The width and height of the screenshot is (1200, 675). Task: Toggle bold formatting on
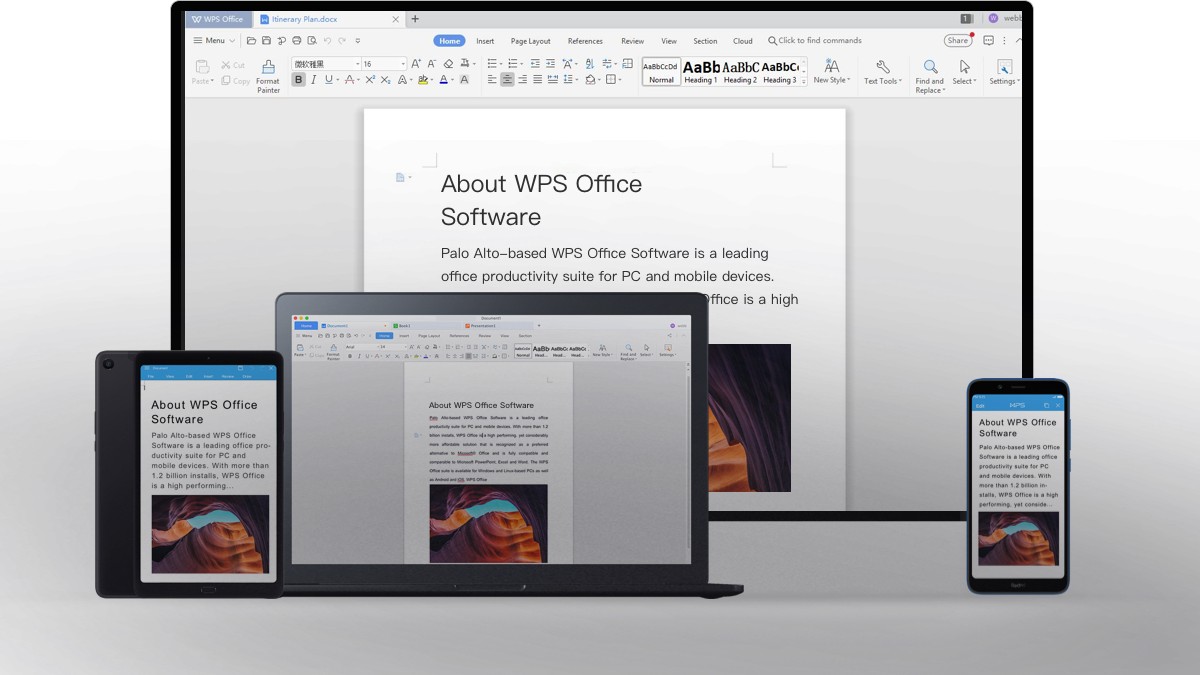coord(298,79)
